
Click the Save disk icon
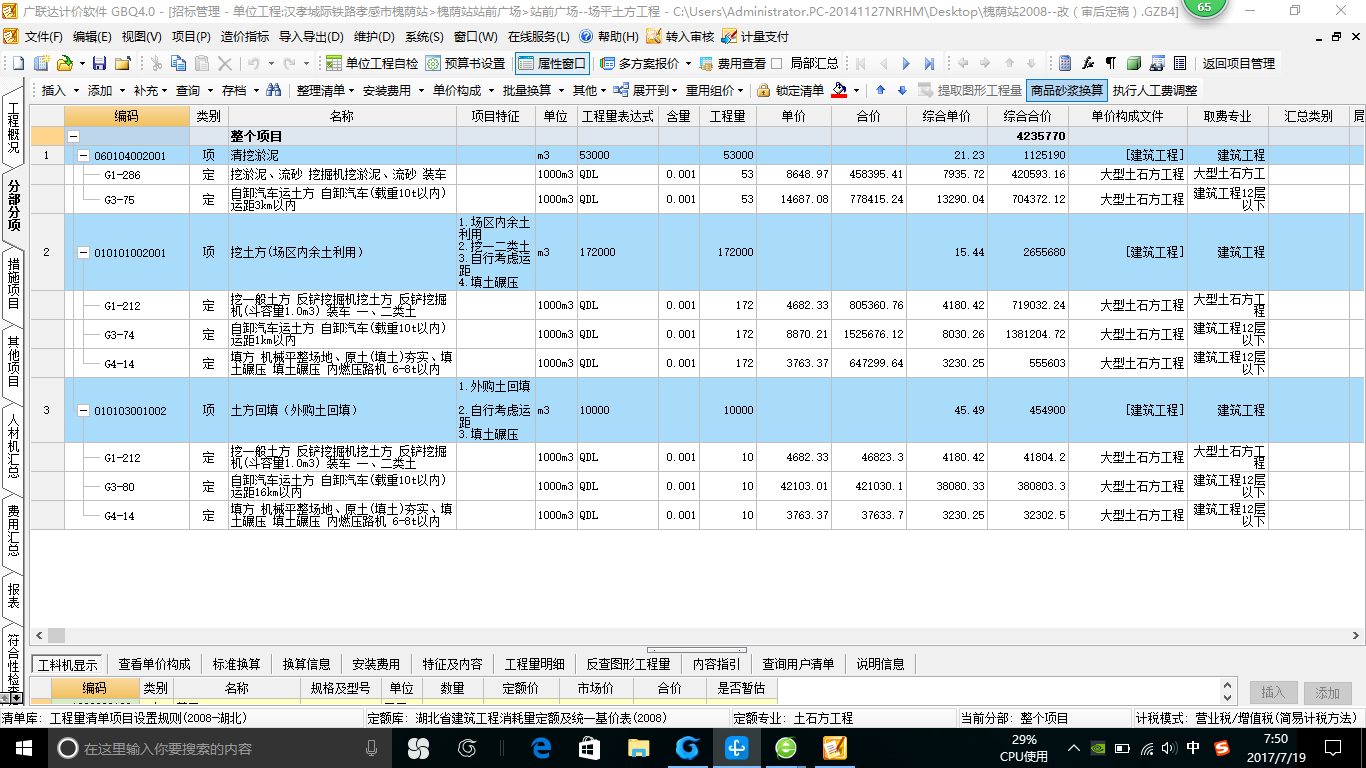coord(99,63)
